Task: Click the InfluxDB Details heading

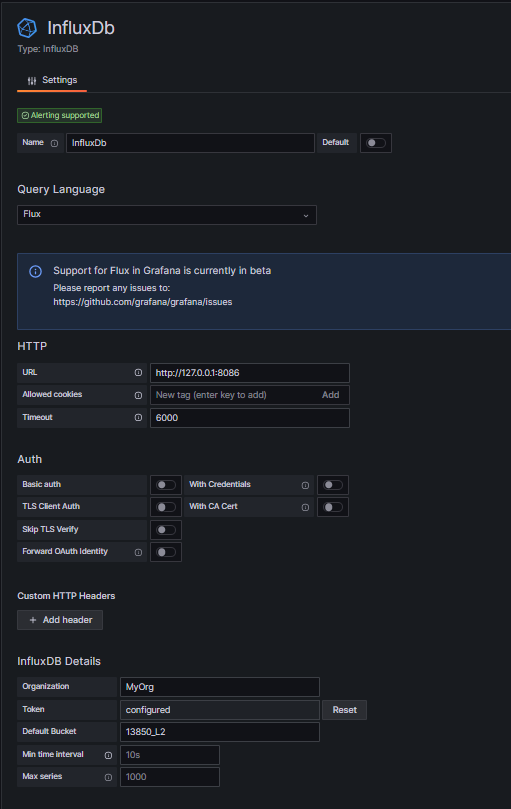Action: 59,661
